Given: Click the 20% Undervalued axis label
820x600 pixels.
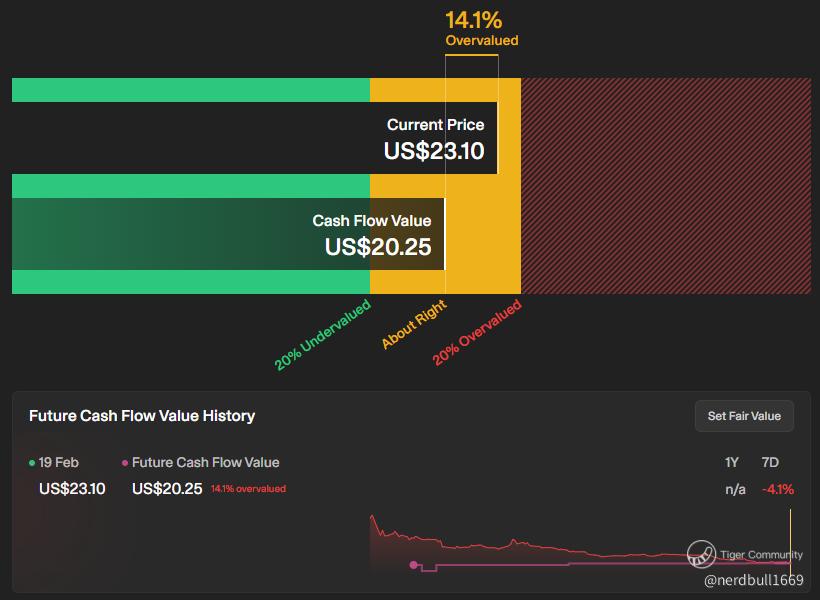Looking at the screenshot, I should point(322,335).
